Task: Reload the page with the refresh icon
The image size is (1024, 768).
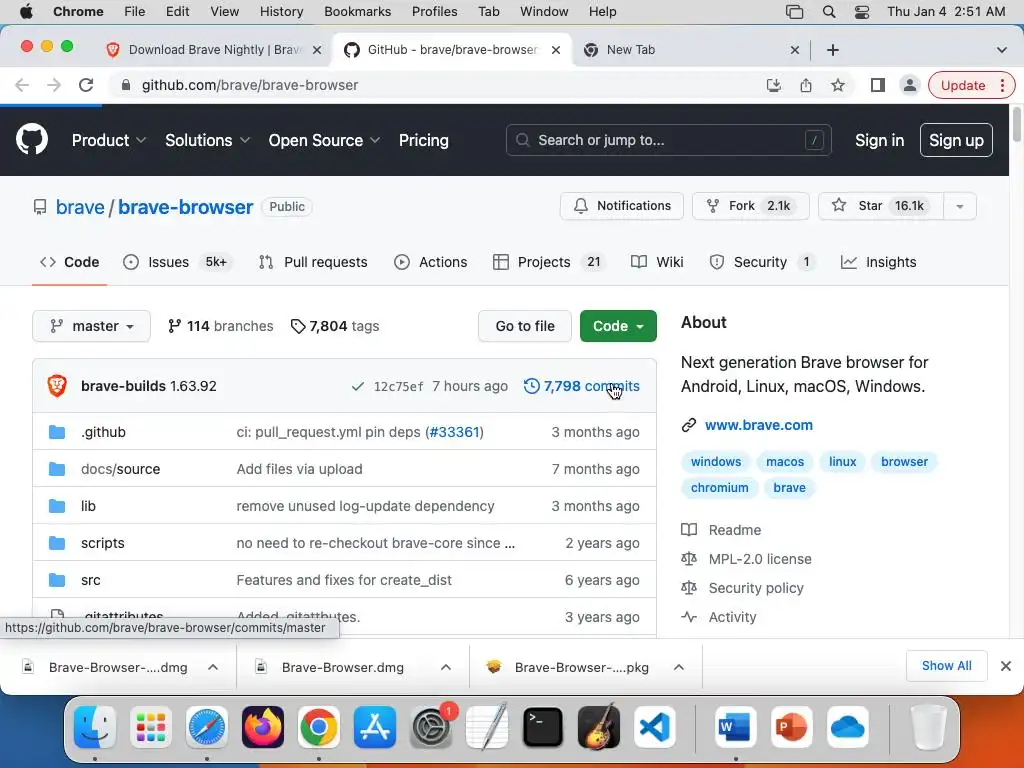Action: [86, 85]
